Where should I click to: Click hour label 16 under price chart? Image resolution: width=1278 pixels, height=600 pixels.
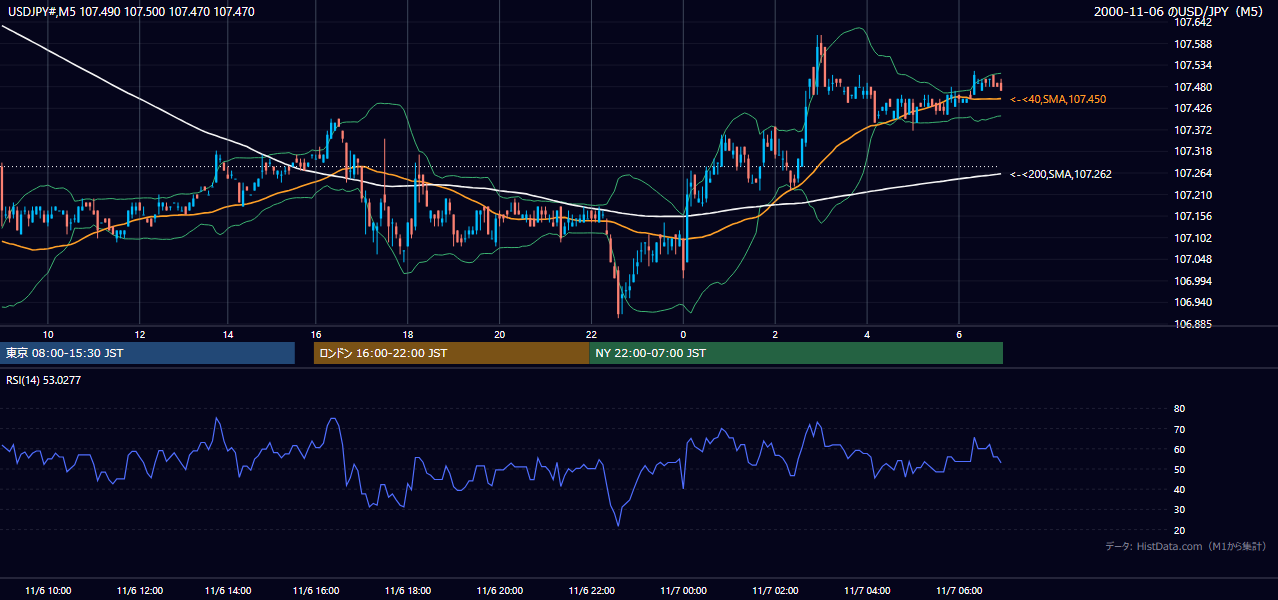pos(316,334)
